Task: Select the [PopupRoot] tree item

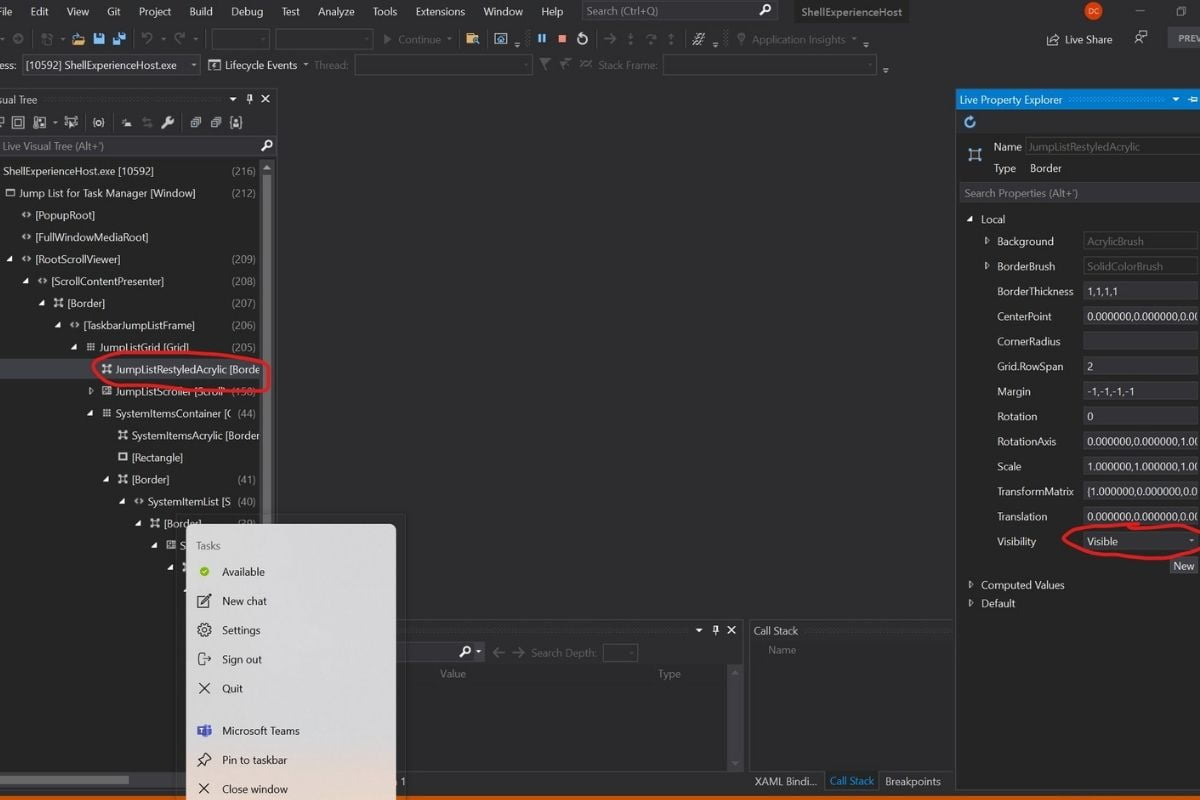Action: [65, 215]
